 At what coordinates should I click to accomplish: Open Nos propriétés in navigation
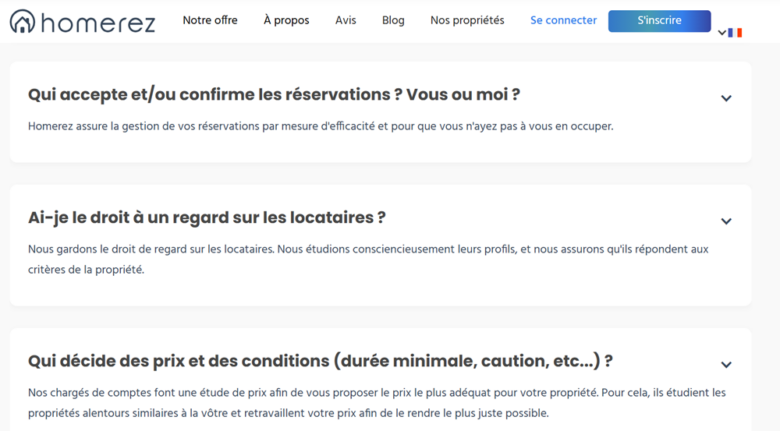click(467, 20)
